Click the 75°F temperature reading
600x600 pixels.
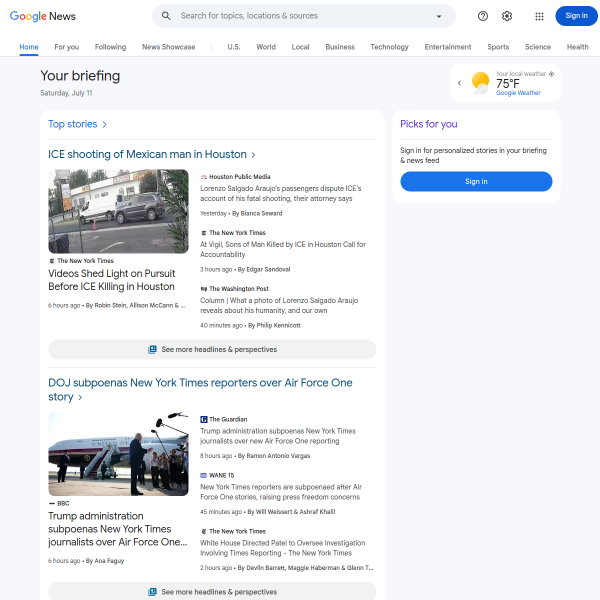(x=508, y=83)
